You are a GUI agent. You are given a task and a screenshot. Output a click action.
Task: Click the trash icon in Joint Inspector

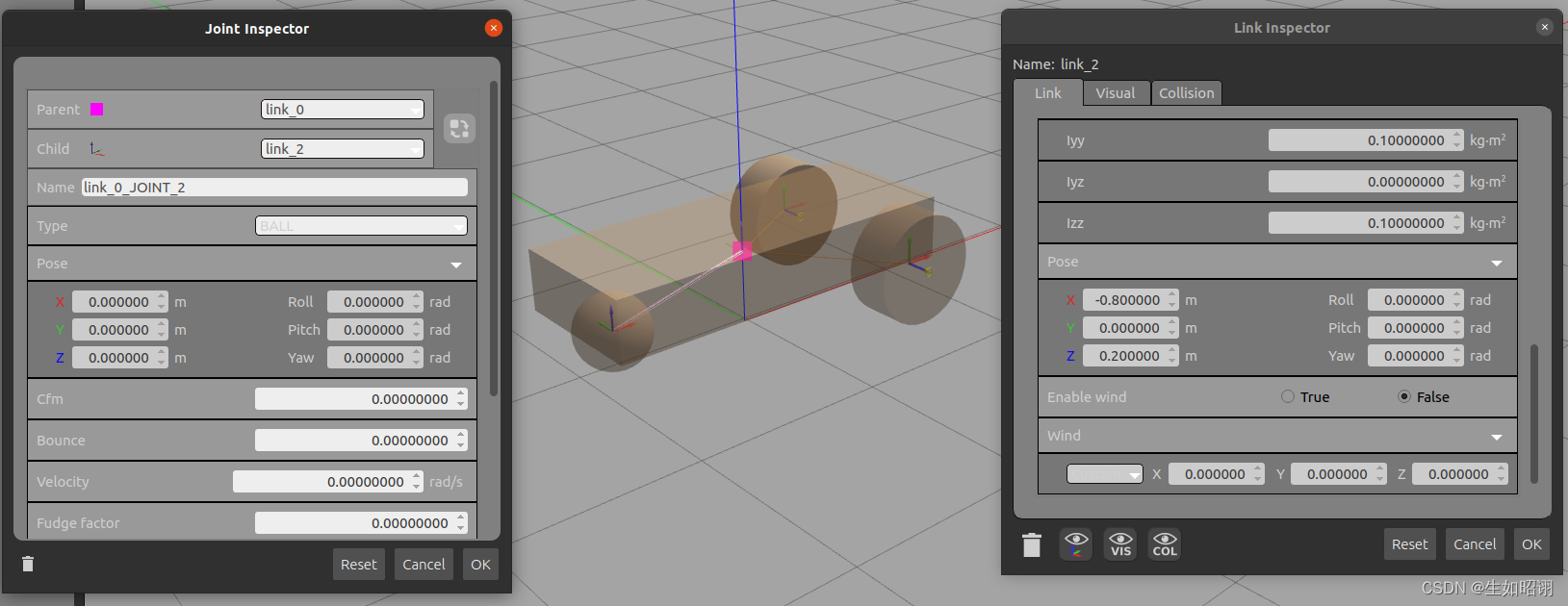[28, 564]
